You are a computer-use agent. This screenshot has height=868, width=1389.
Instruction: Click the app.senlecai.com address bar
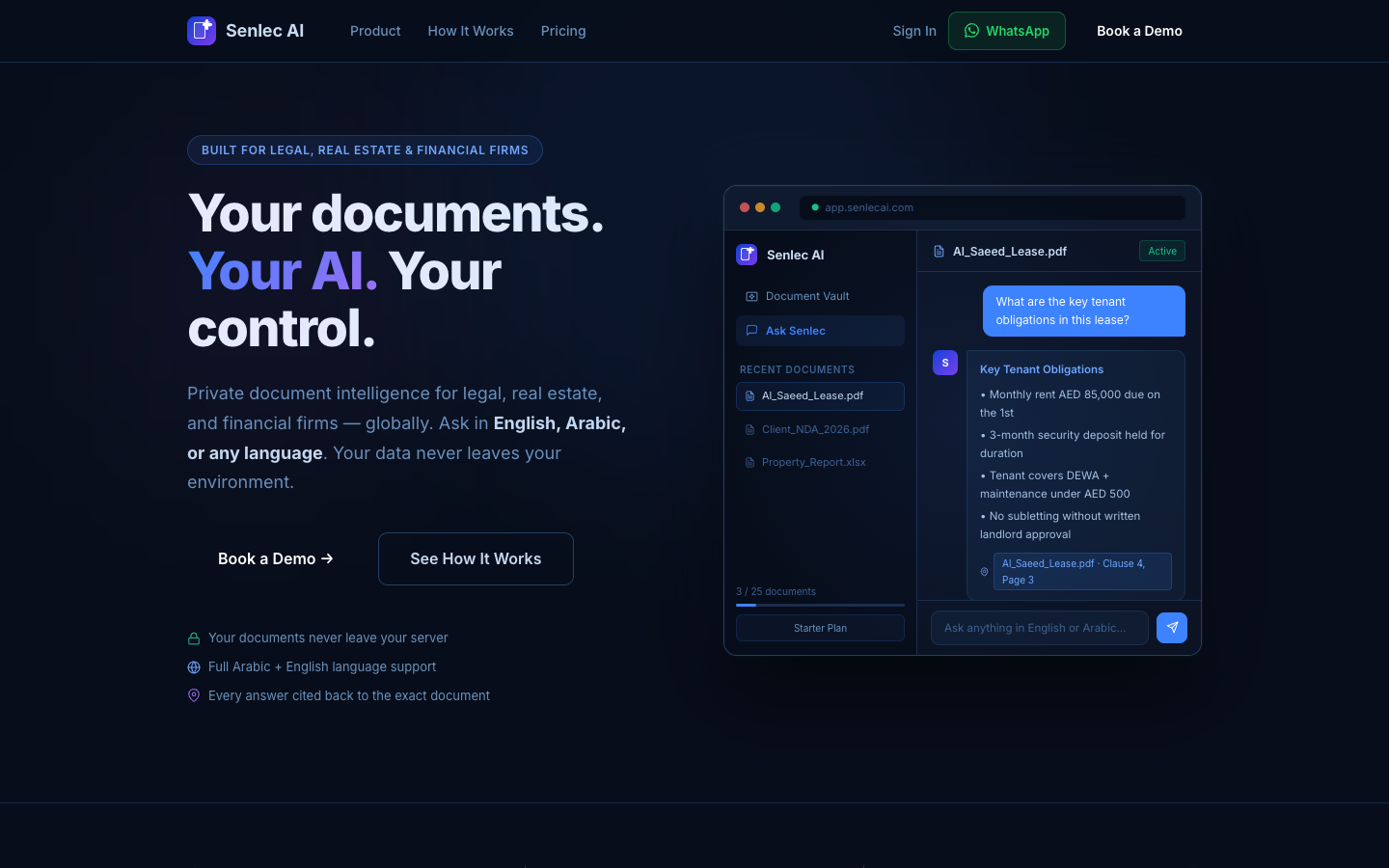pos(993,207)
